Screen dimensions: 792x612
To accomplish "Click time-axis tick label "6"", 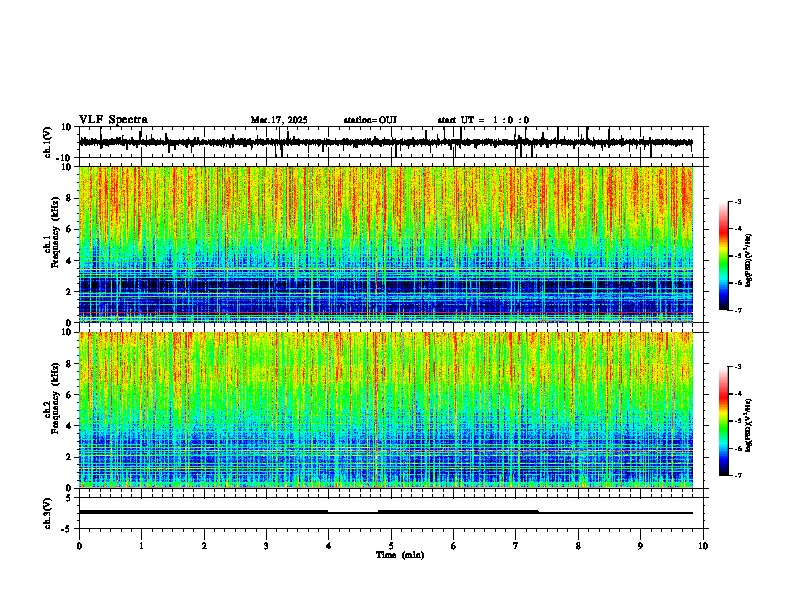I will coord(454,546).
